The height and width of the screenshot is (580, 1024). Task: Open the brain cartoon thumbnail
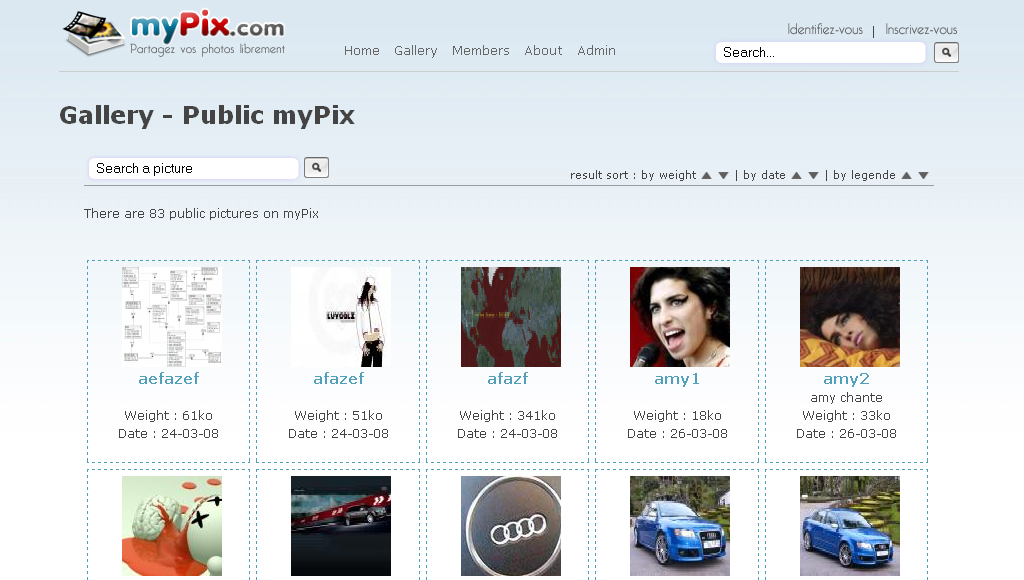pyautogui.click(x=172, y=526)
